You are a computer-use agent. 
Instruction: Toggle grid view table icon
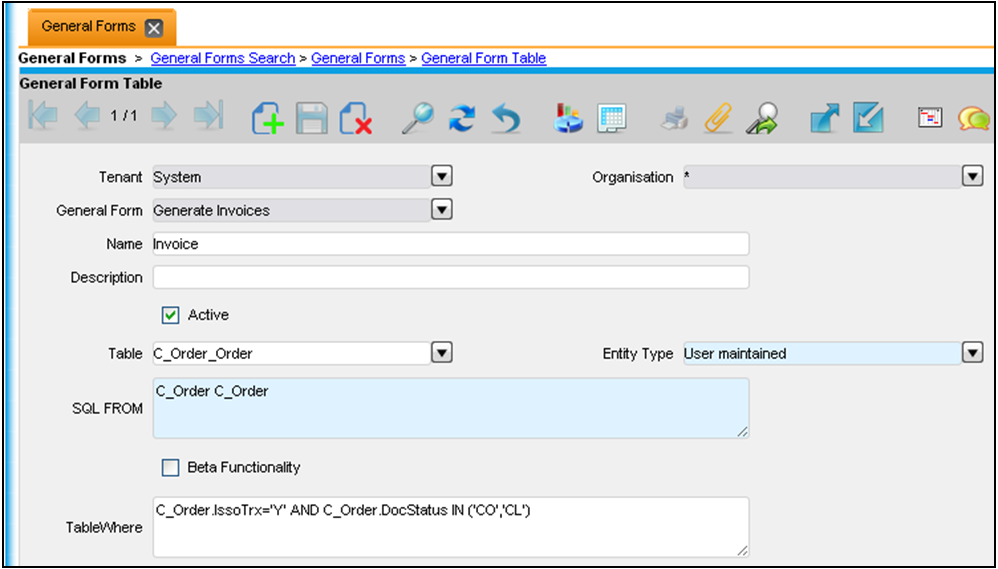click(x=612, y=118)
